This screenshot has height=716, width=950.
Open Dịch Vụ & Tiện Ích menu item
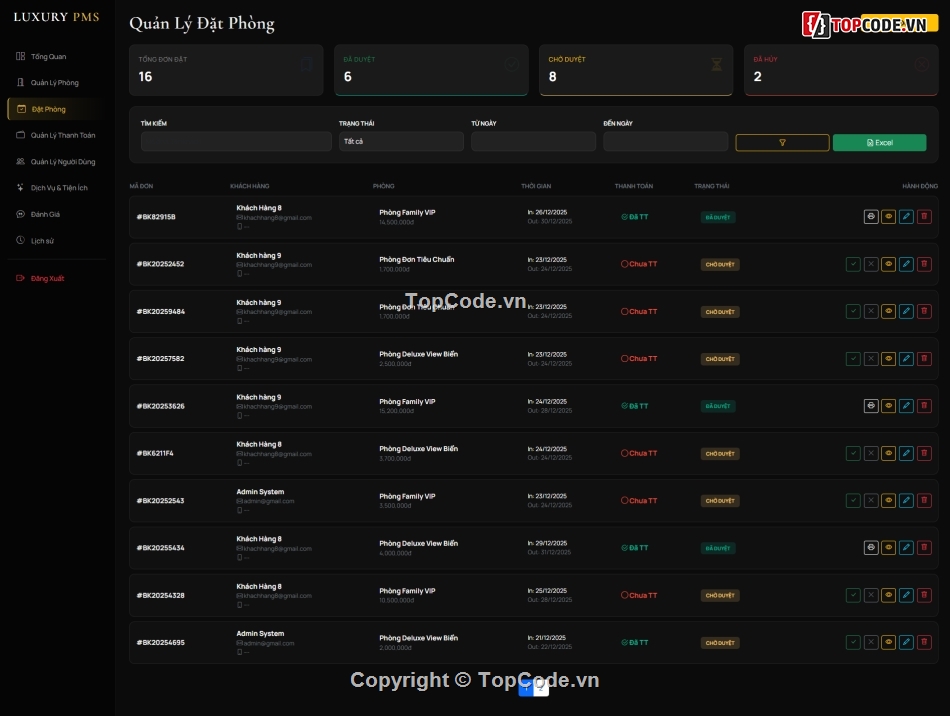tap(59, 188)
